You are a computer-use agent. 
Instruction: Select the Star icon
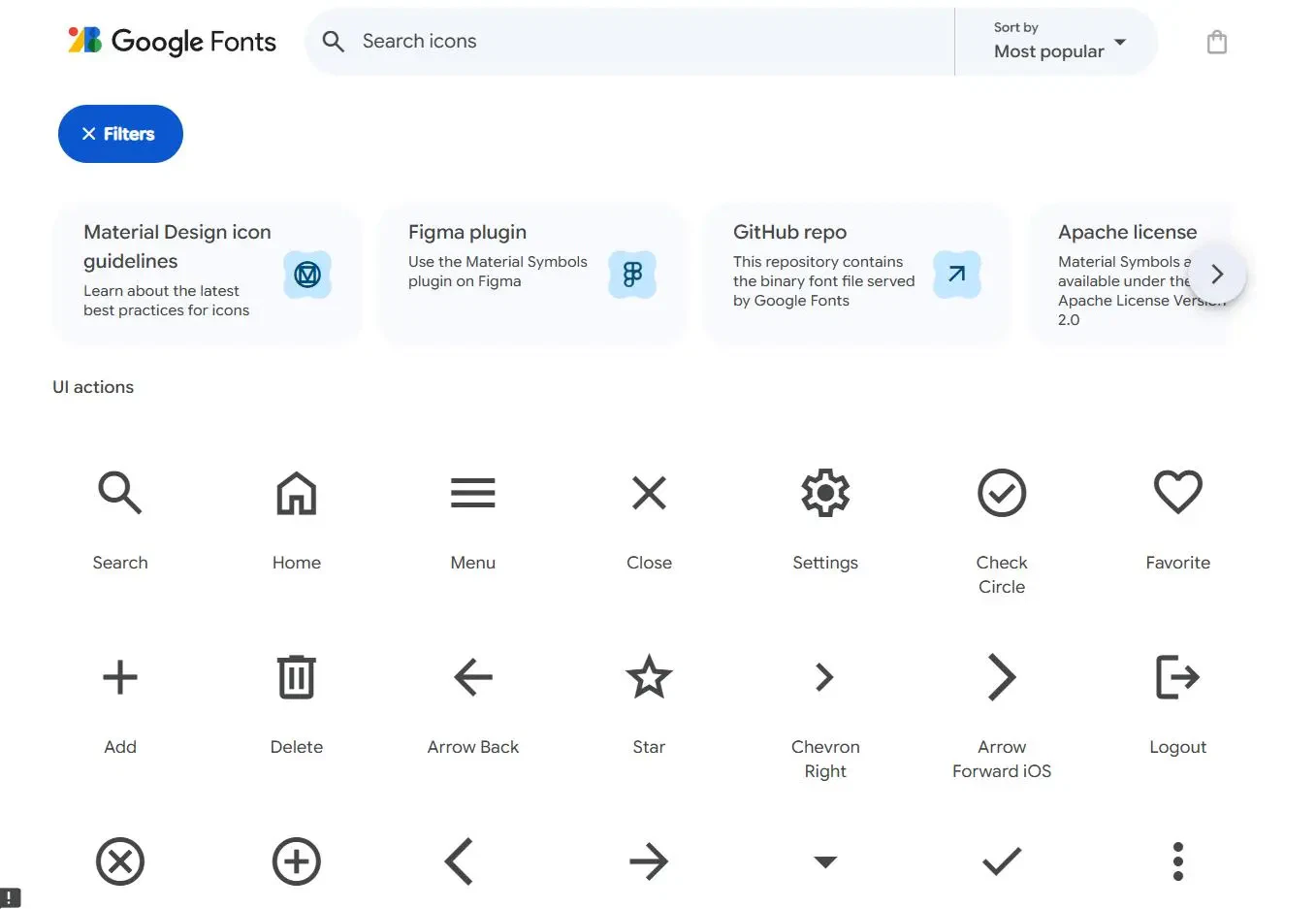(648, 677)
